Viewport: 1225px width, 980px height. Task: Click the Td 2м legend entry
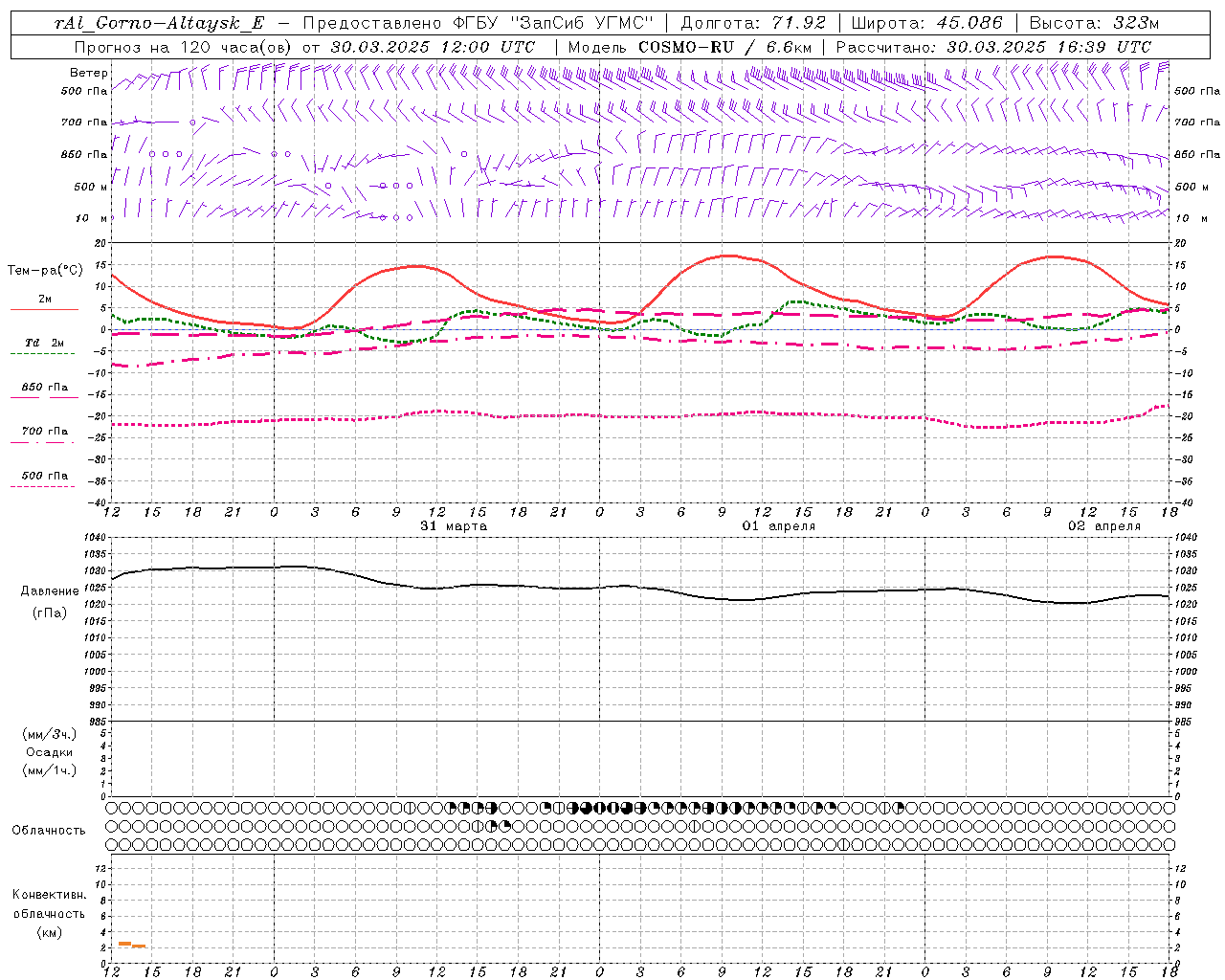(x=44, y=343)
